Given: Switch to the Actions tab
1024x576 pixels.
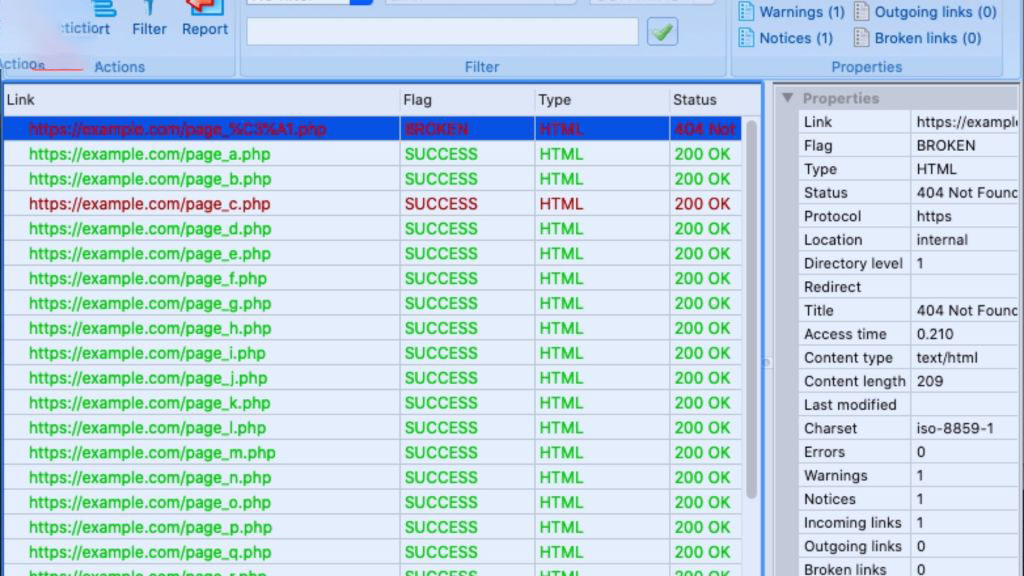Looking at the screenshot, I should coord(22,64).
